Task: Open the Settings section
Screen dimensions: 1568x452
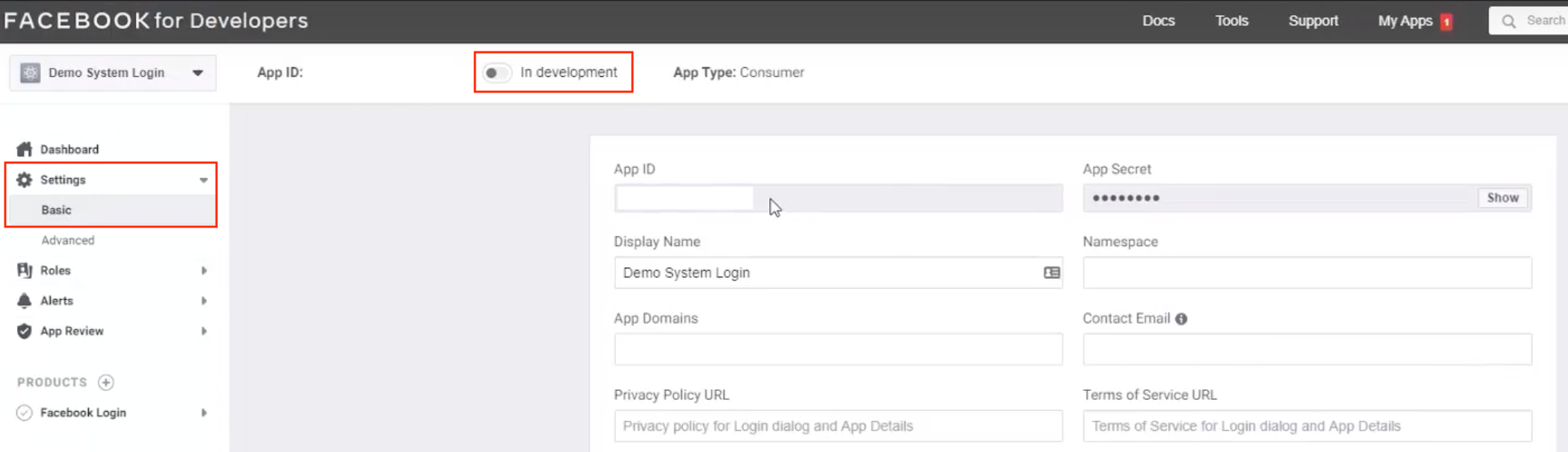Action: click(x=63, y=180)
